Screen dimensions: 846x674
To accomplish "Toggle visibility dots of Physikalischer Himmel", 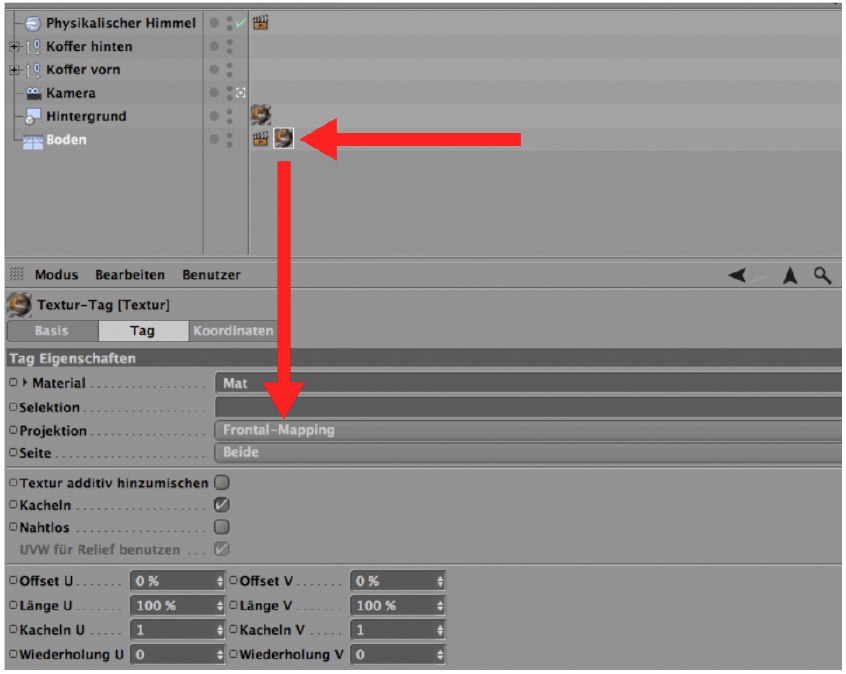I will pos(229,23).
